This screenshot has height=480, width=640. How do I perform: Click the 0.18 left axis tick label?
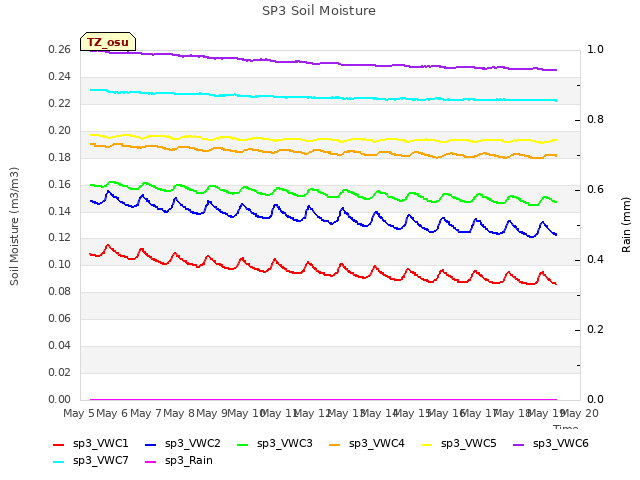coord(60,157)
